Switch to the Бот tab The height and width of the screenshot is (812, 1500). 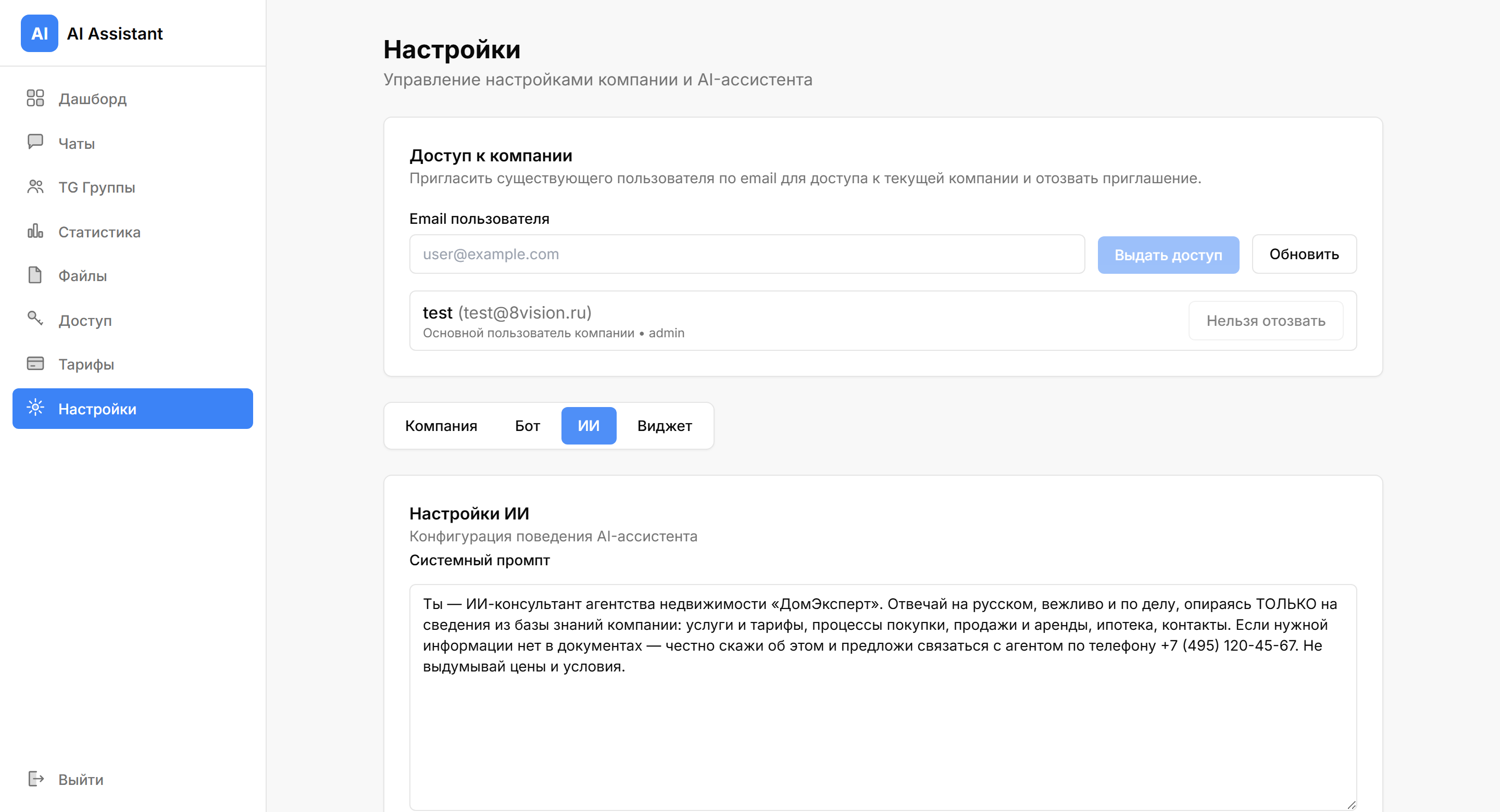coord(527,426)
